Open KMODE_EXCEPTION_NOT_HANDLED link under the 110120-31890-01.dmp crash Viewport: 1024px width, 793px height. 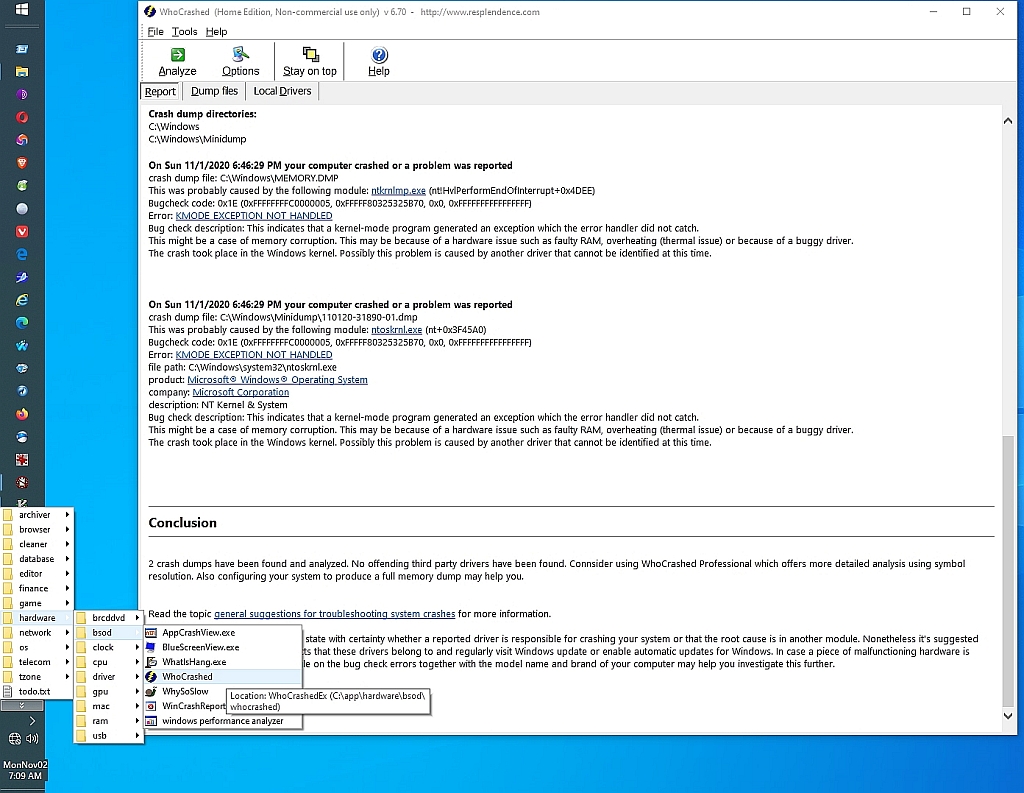coord(254,355)
